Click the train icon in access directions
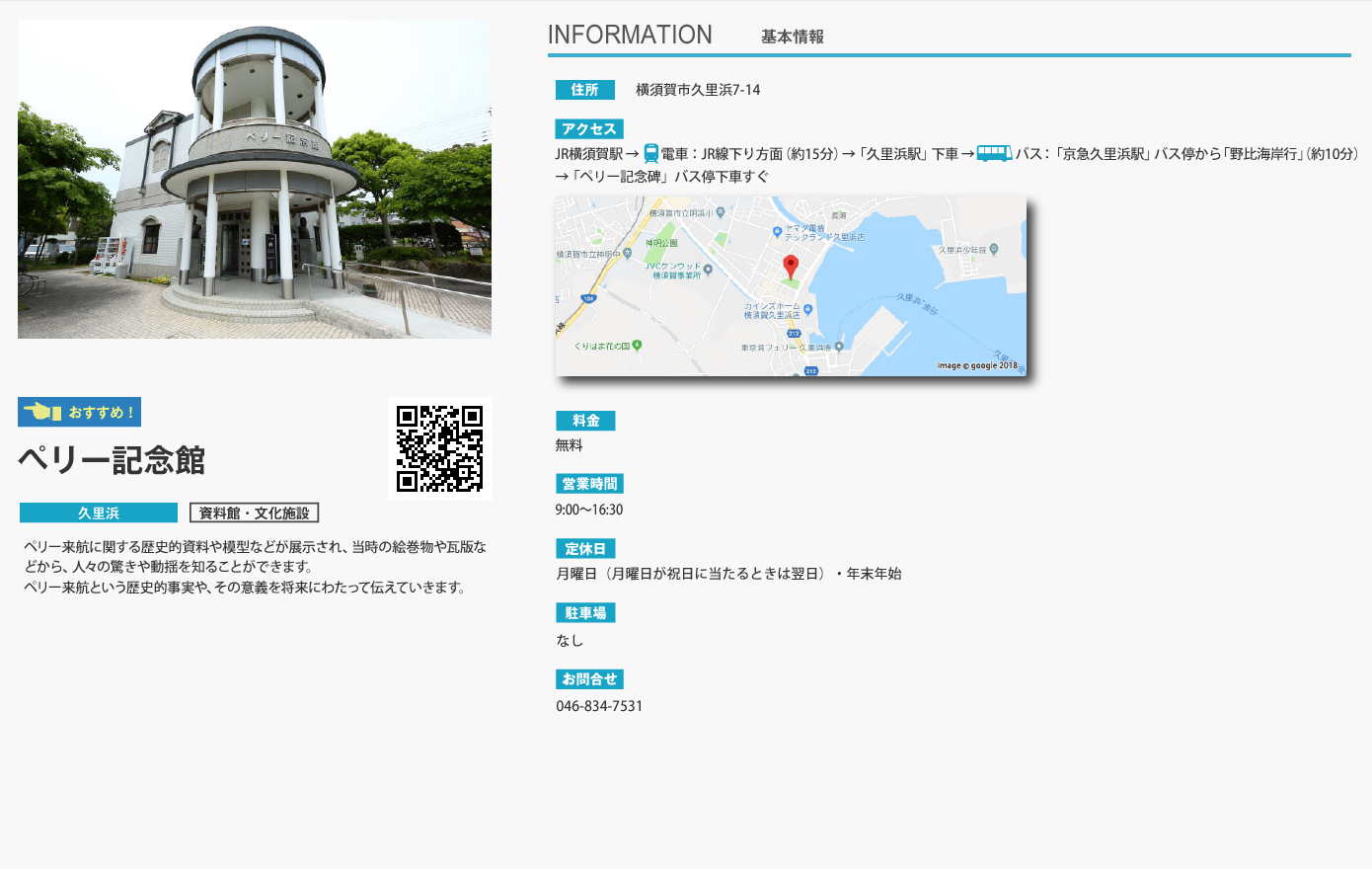Viewport: 1372px width, 869px height. tap(650, 153)
